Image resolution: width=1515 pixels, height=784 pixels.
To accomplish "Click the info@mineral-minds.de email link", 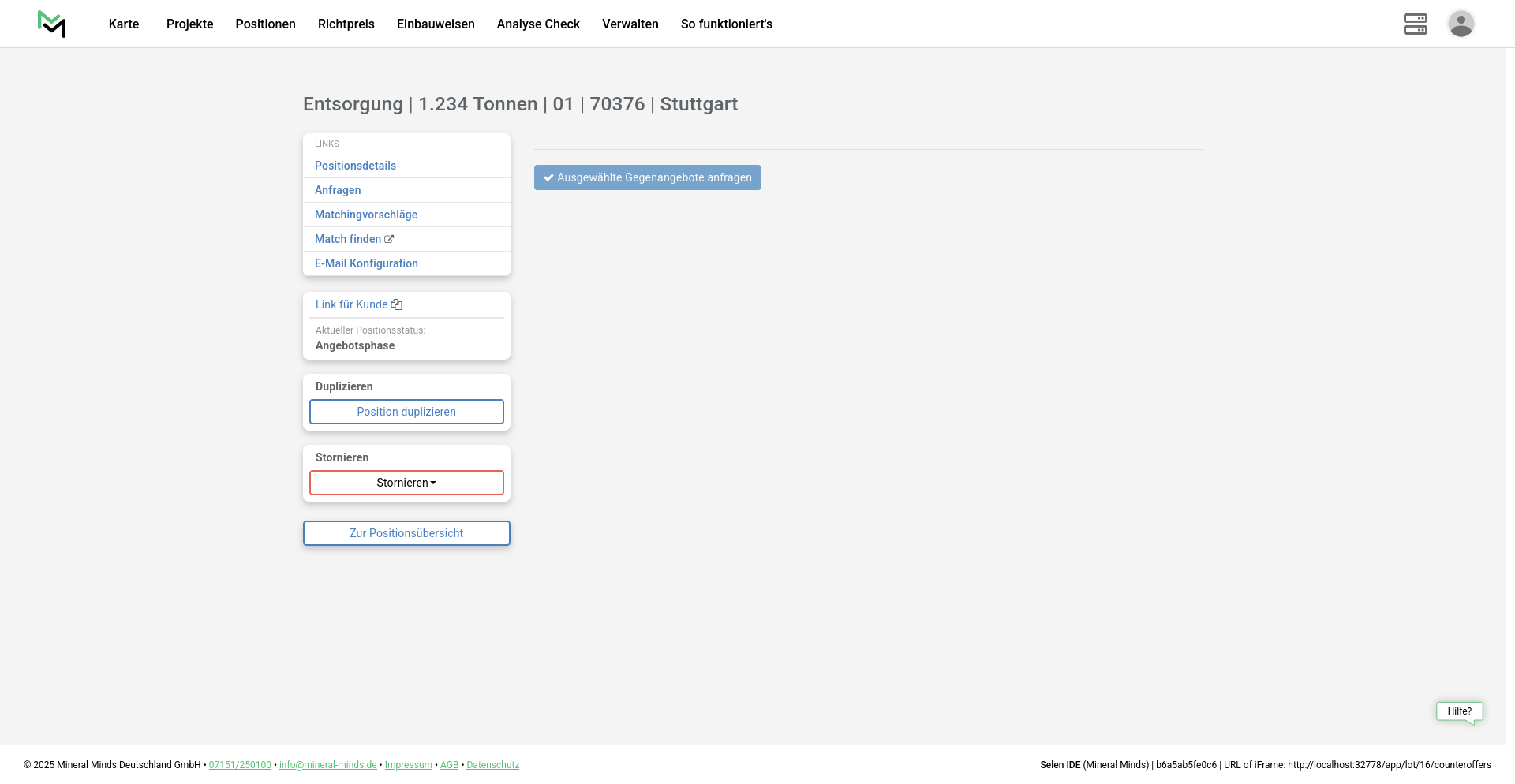I will click(x=327, y=765).
